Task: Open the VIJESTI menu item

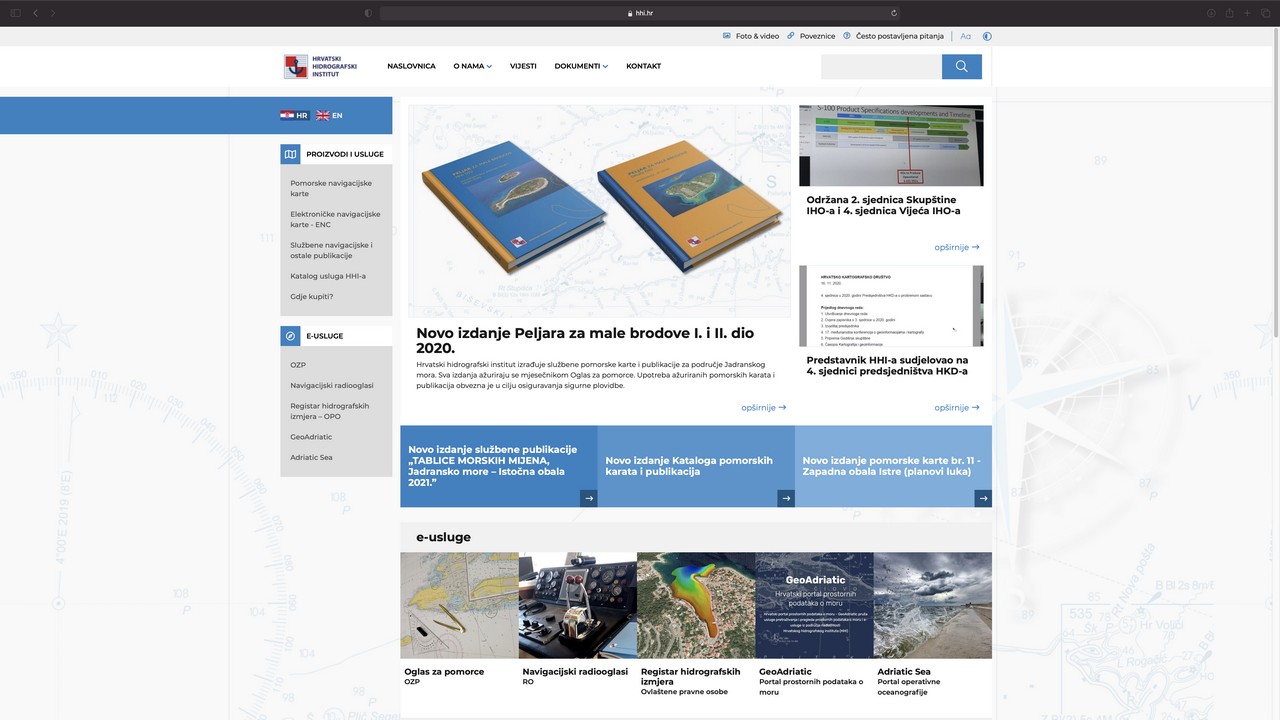Action: point(523,67)
